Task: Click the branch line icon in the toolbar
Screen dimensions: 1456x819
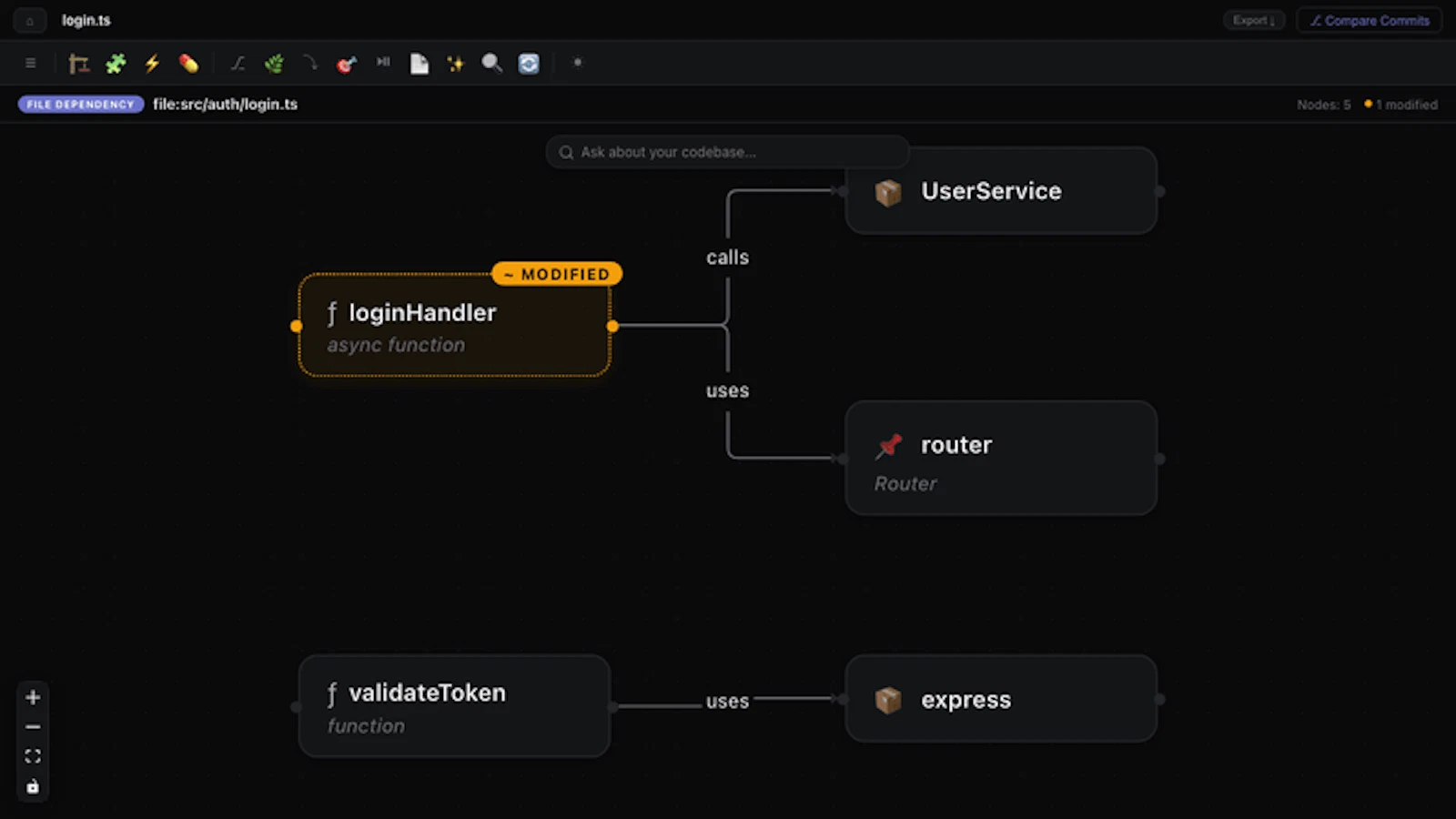Action: 238,64
